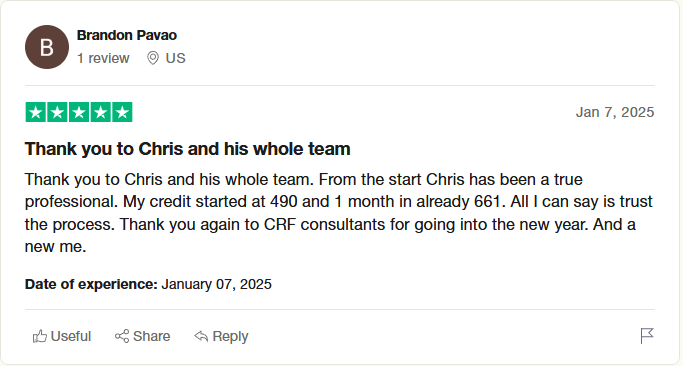Click the first green rating star
The image size is (683, 366).
click(x=36, y=112)
